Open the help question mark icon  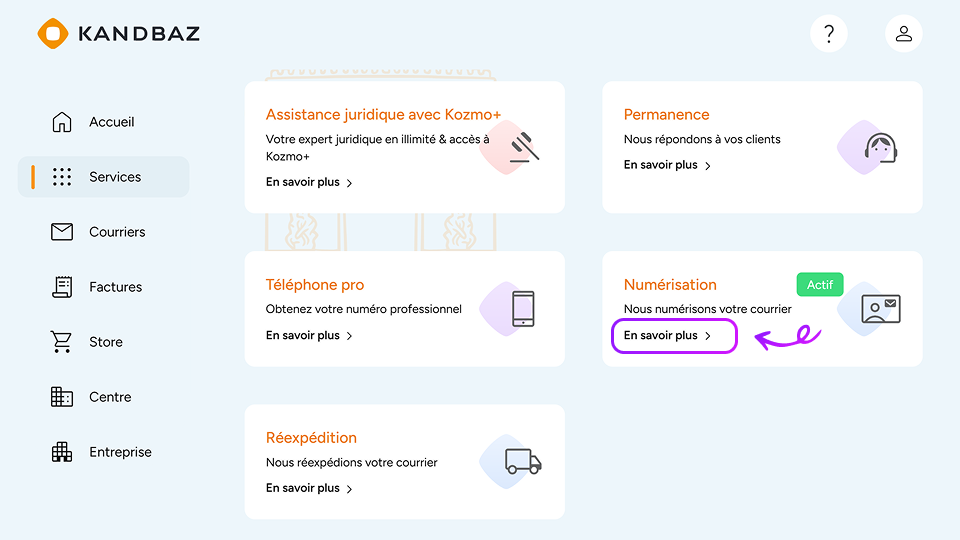pyautogui.click(x=828, y=34)
